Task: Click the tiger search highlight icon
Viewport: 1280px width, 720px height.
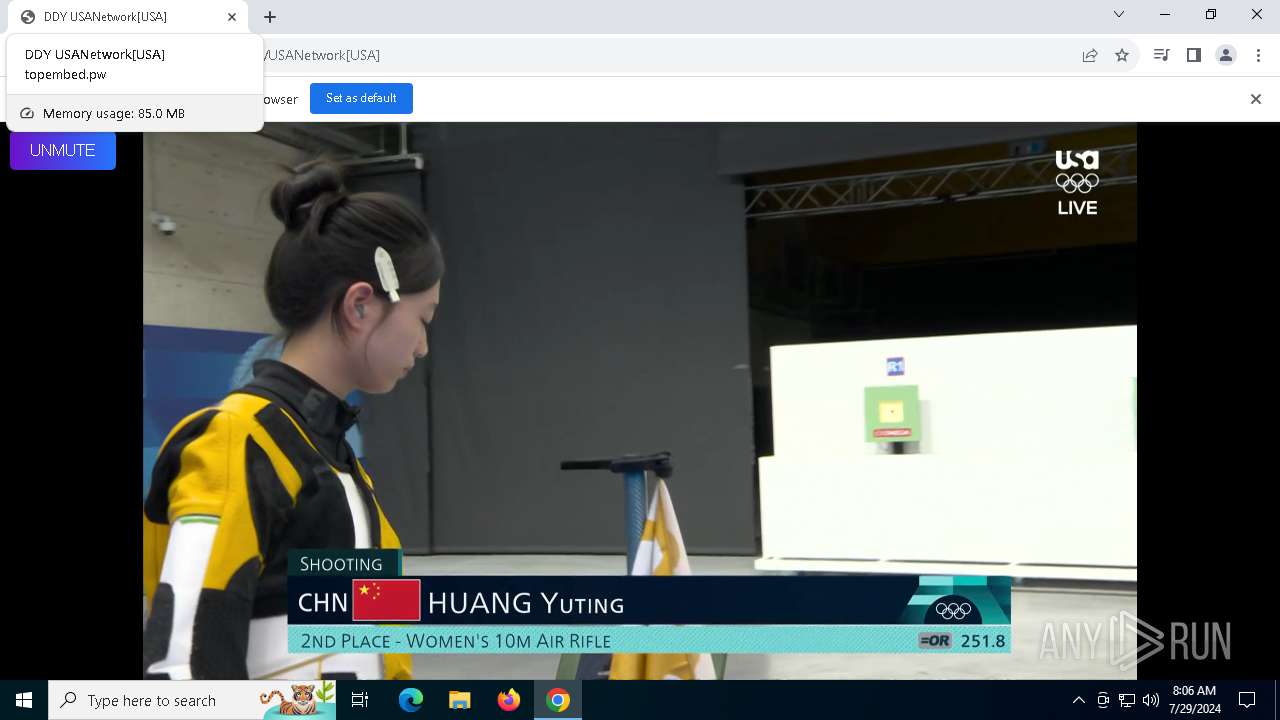Action: coord(298,700)
